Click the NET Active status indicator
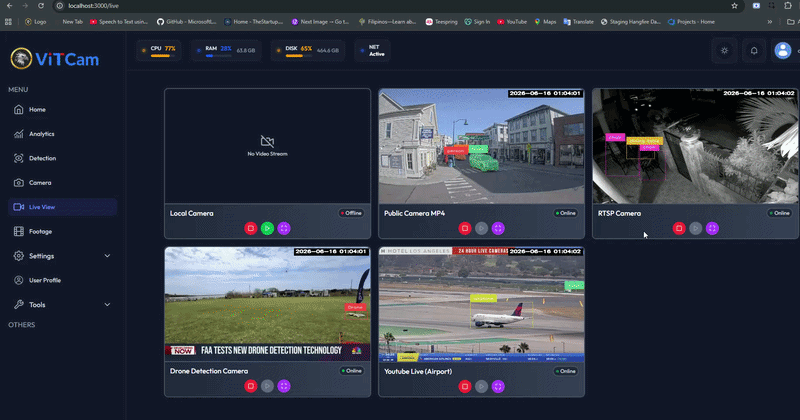The width and height of the screenshot is (800, 420). point(373,51)
